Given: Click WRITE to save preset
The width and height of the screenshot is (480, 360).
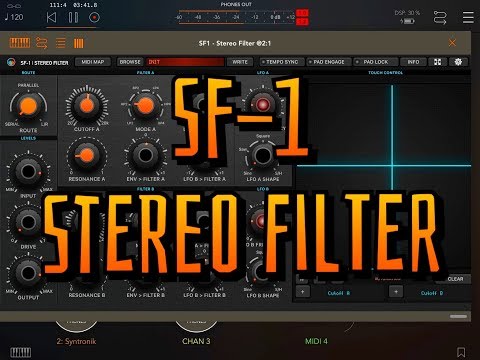Looking at the screenshot, I should [x=240, y=62].
